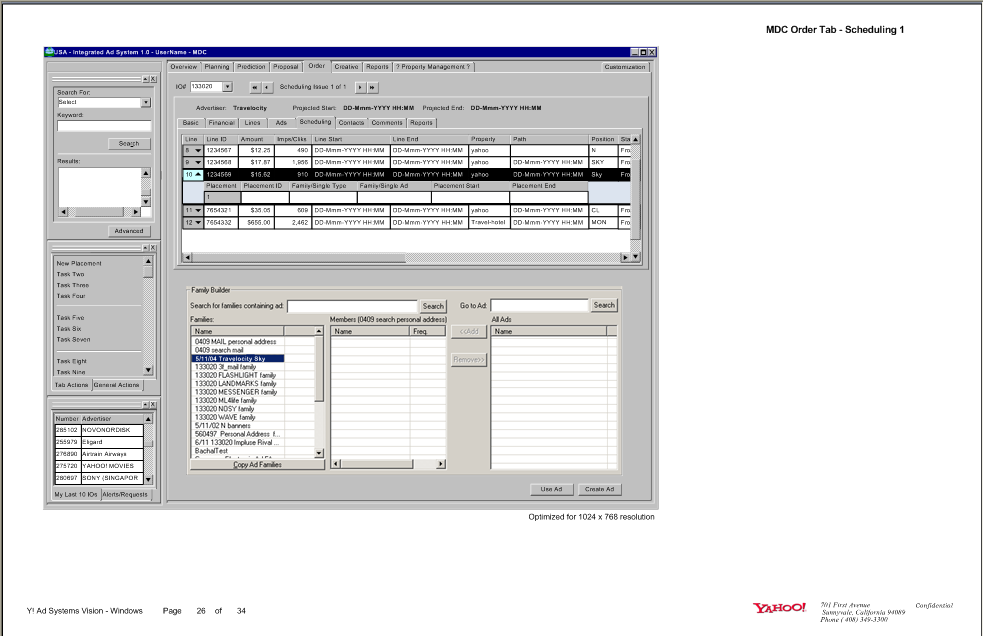Open the IO# number dropdown

(227, 87)
